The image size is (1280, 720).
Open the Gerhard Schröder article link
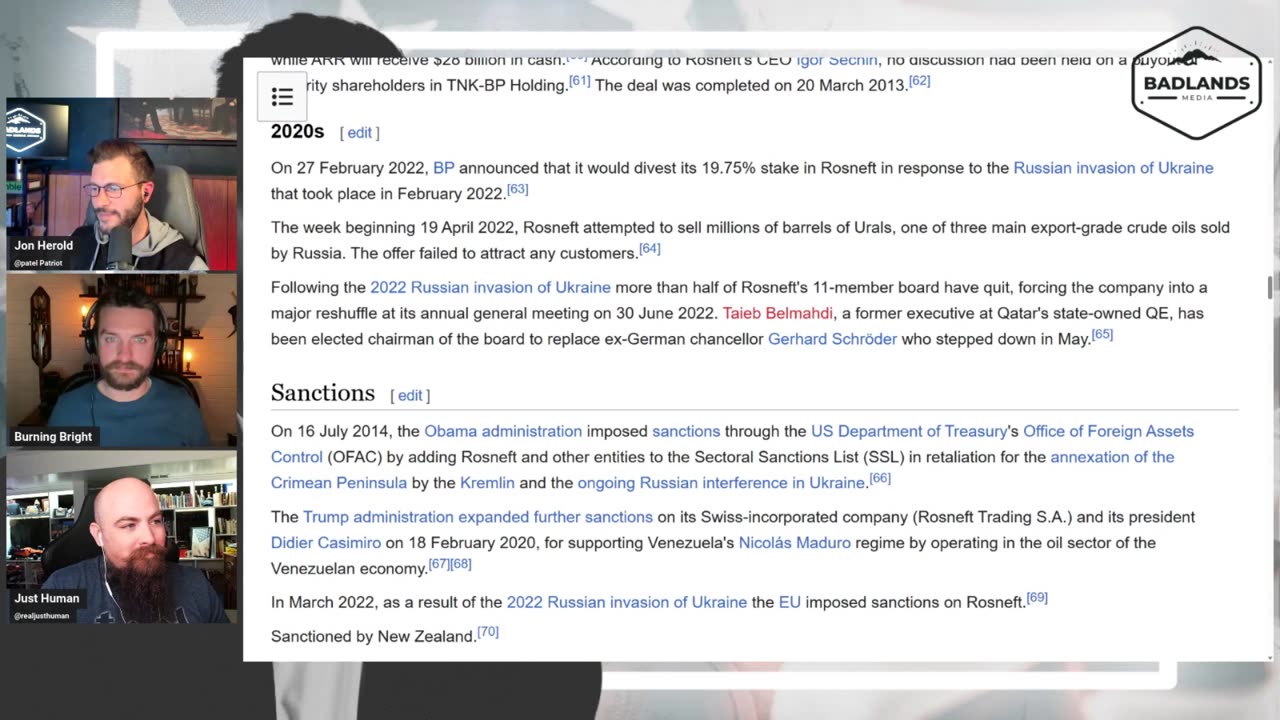pyautogui.click(x=832, y=339)
